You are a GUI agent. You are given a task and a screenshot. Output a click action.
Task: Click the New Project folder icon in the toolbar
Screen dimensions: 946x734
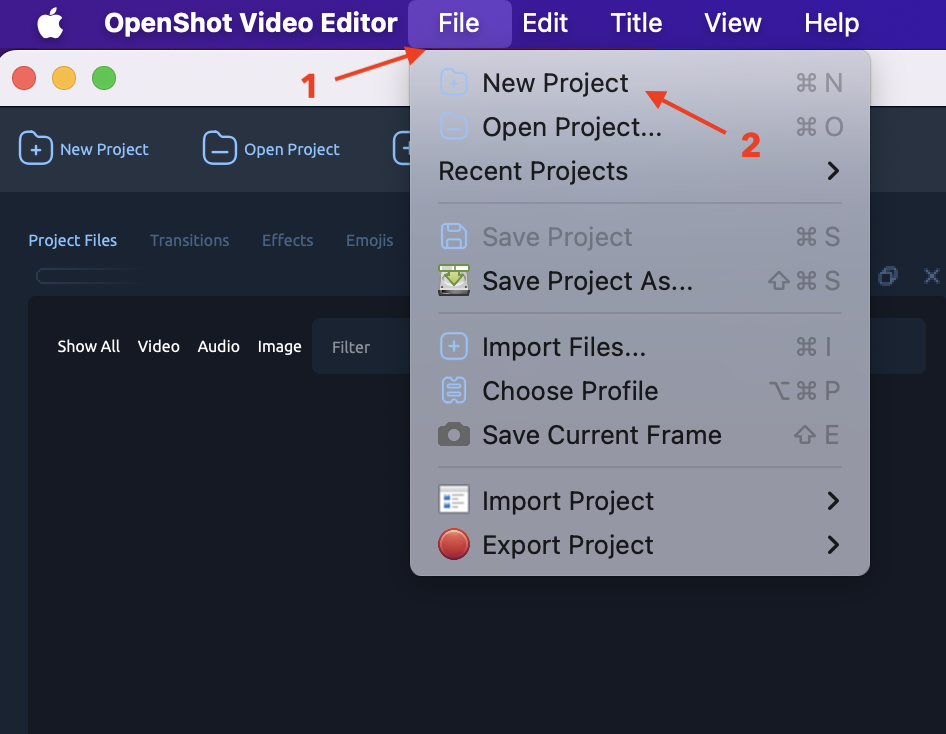coord(36,148)
